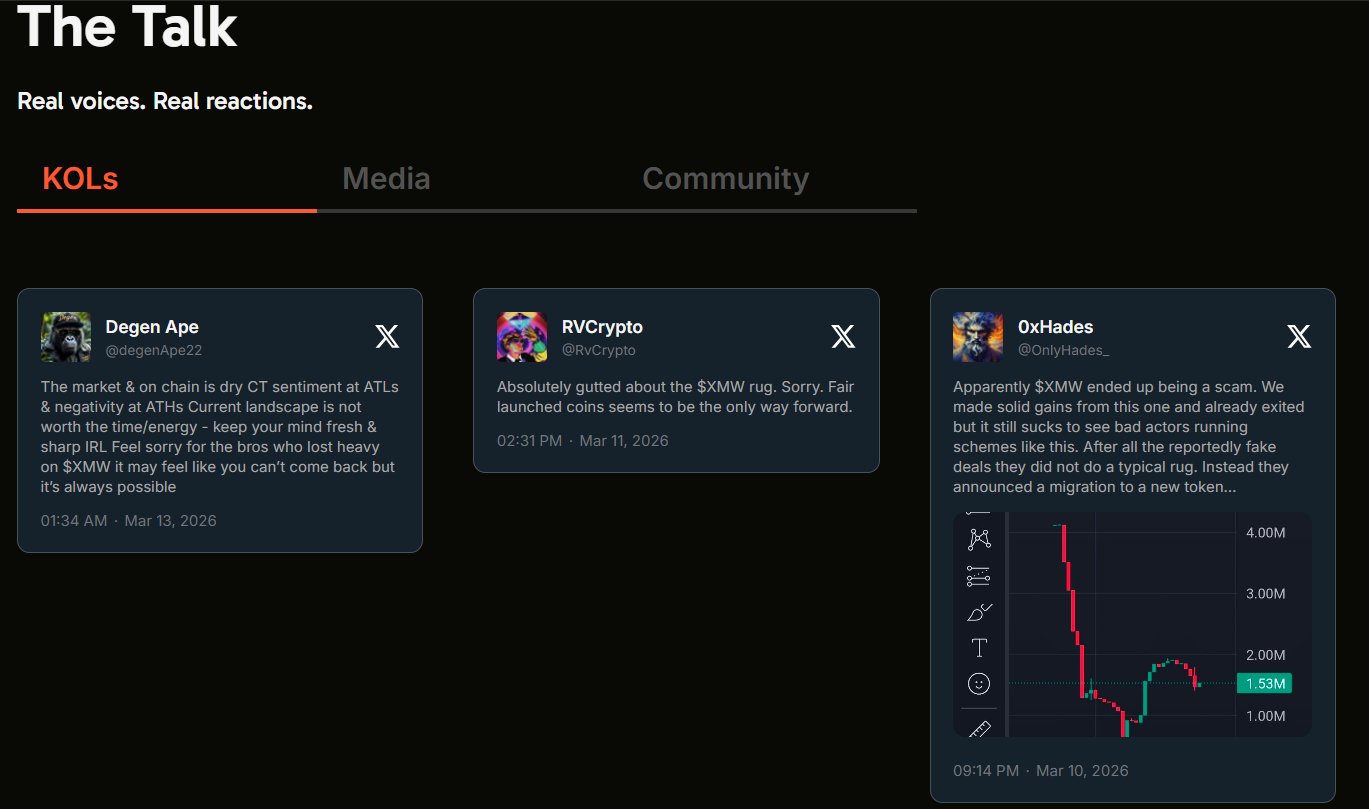1369x809 pixels.
Task: Open the @OnlyHades_ handle link
Action: coord(1063,350)
